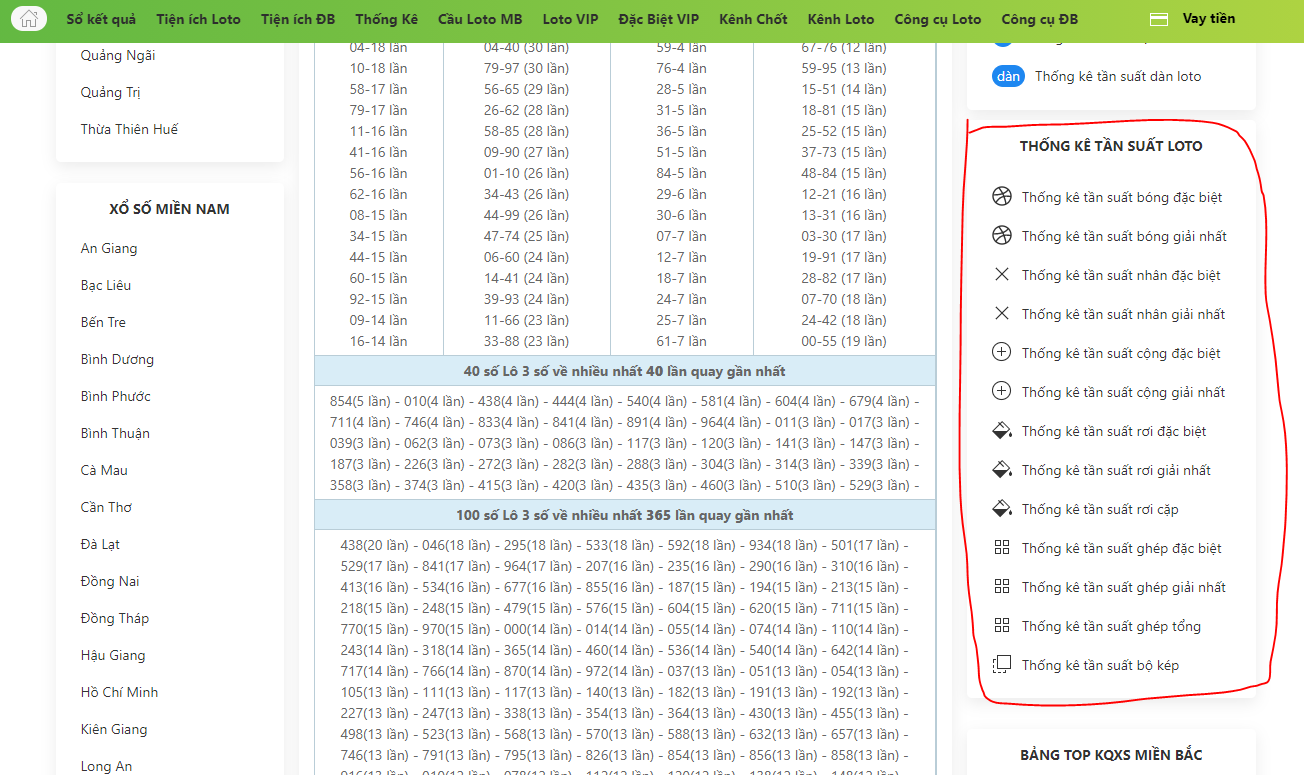Click the paint bucket icon for rơi đặc biệt

tap(1002, 431)
